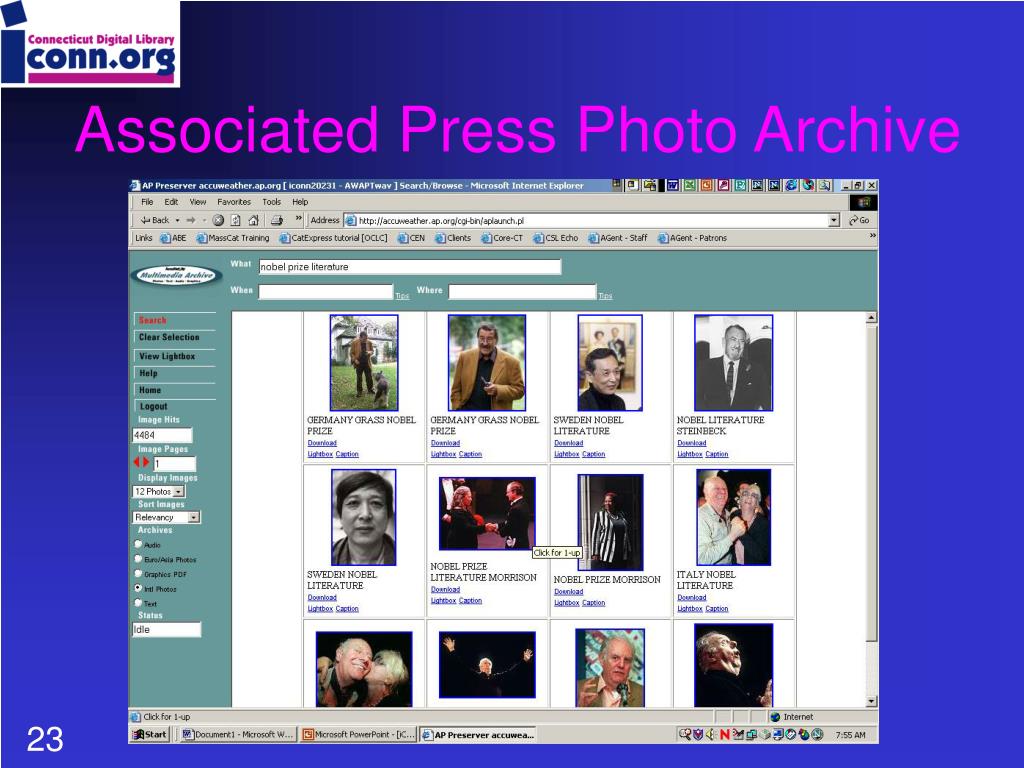Click the Back arrow in the browser toolbar
Viewport: 1024px width, 768px height.
(155, 220)
